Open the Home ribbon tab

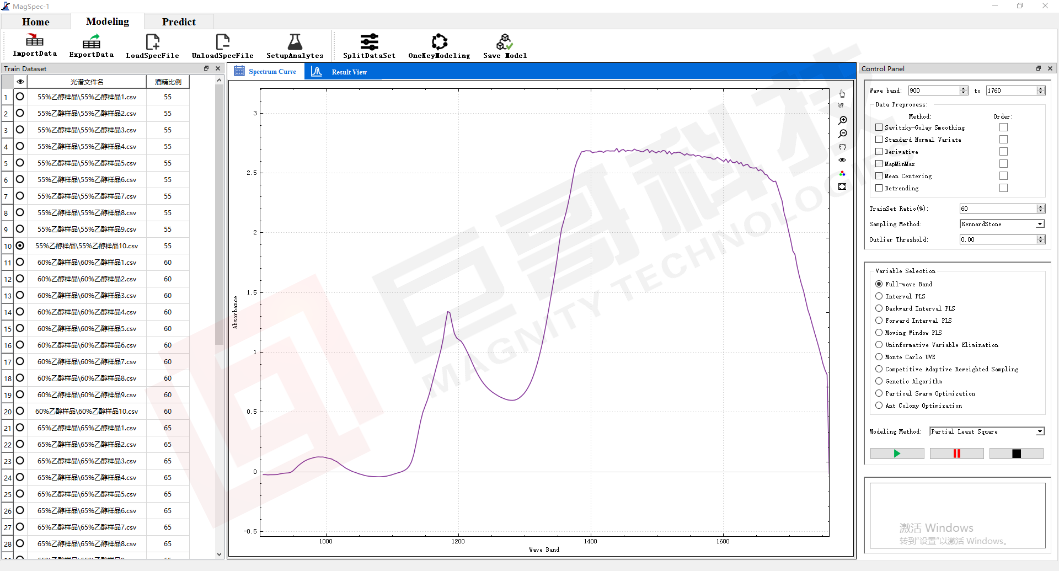coord(35,22)
